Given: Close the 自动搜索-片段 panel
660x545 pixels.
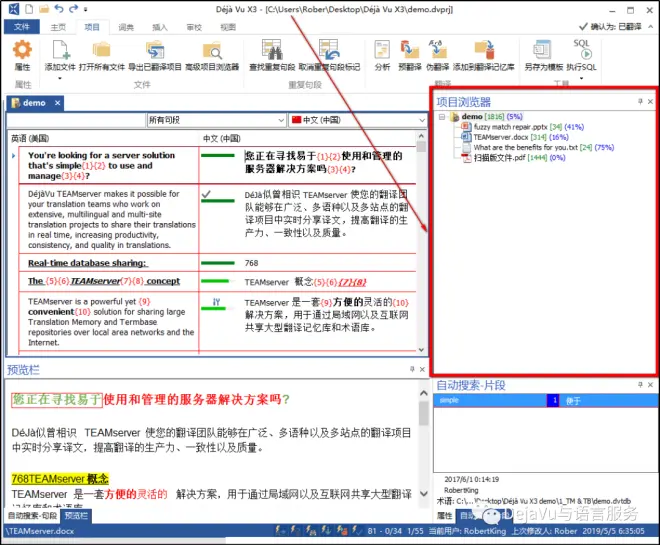Looking at the screenshot, I should click(650, 385).
